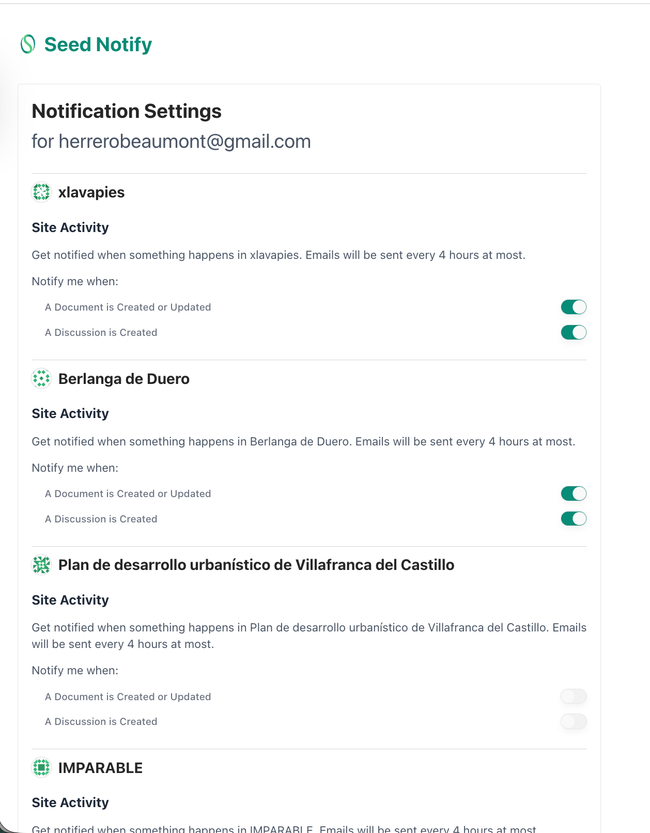Click the Seed Notify leaf logo icon
Image resolution: width=650 pixels, height=833 pixels.
(28, 44)
